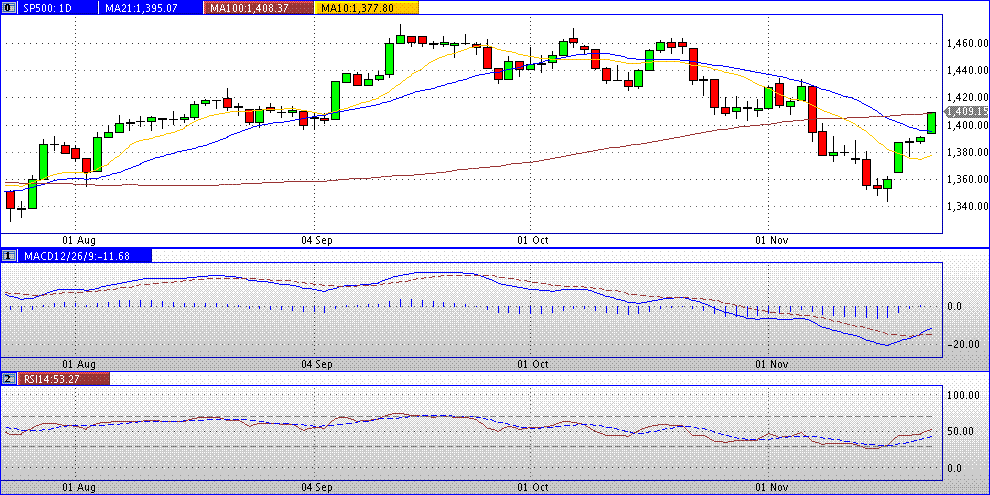Click the 100.00 RSI axis label
990x495 pixels.
[x=963, y=395]
